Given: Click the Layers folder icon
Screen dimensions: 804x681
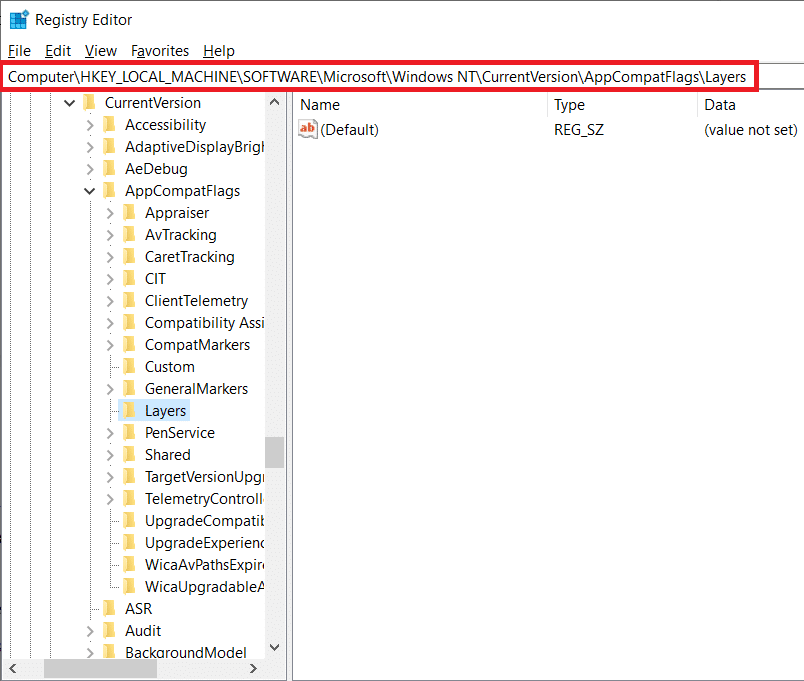Looking at the screenshot, I should click(129, 411).
